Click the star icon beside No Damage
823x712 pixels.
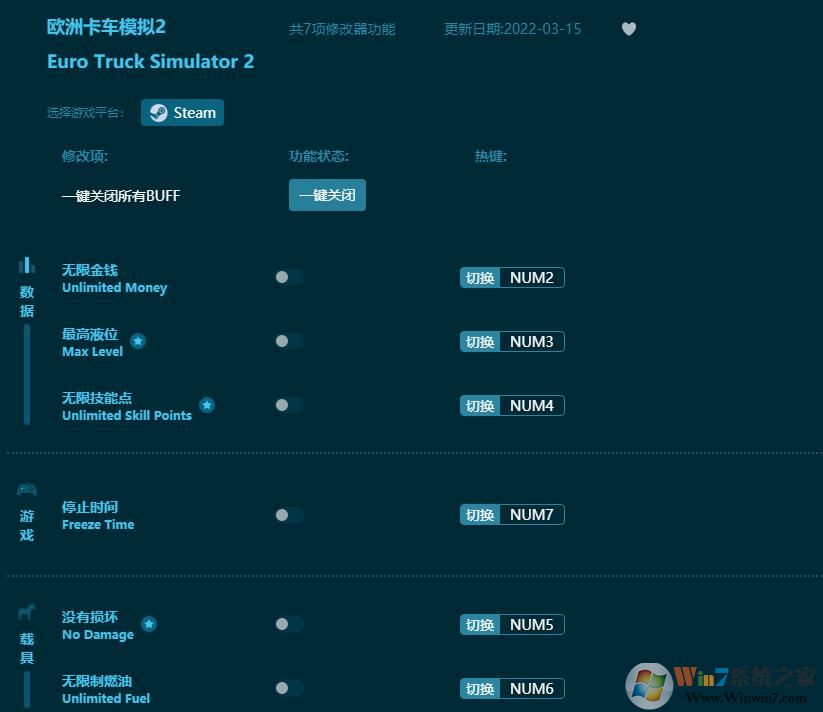(x=148, y=623)
